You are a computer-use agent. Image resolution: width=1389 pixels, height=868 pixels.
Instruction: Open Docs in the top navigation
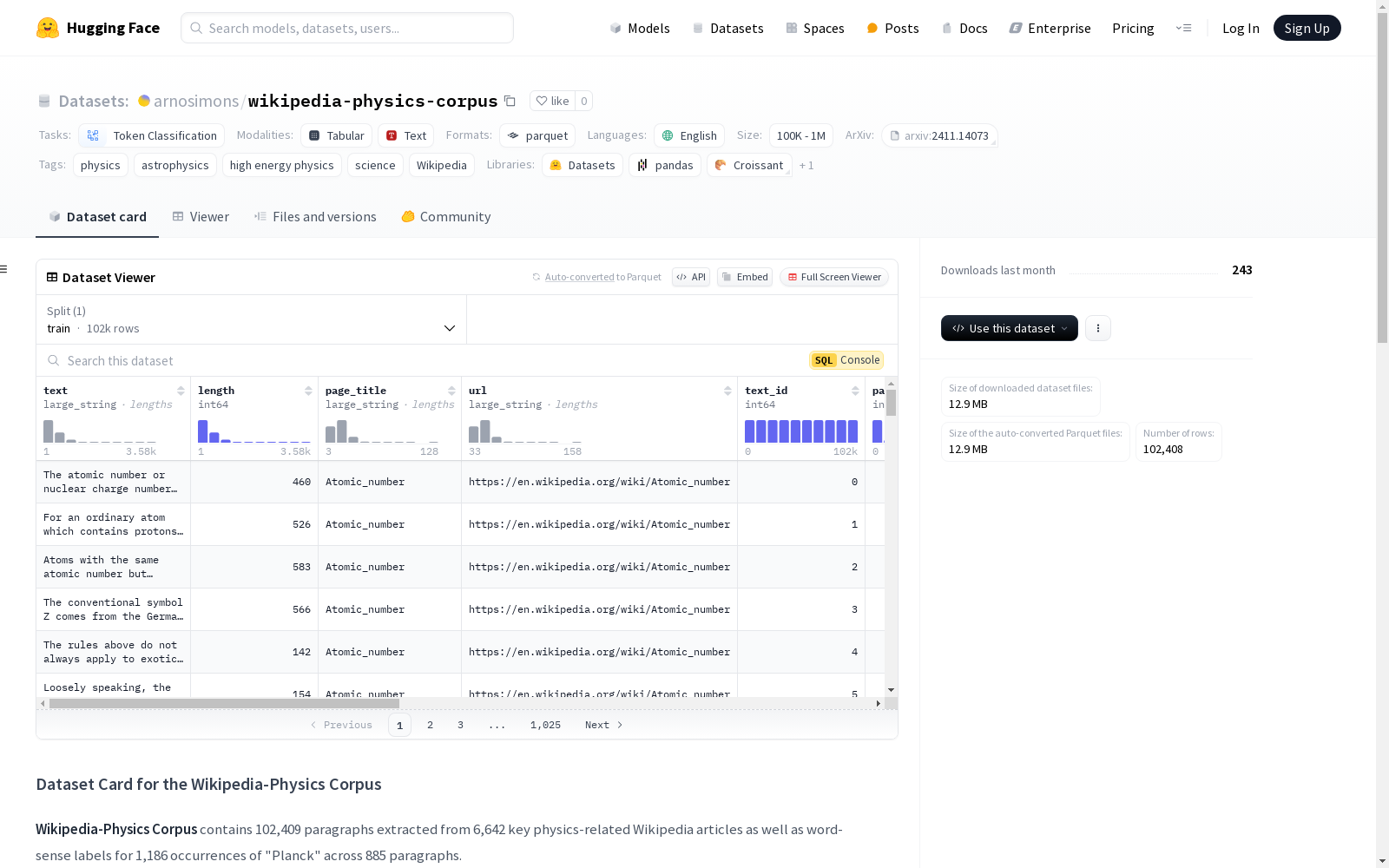964,28
